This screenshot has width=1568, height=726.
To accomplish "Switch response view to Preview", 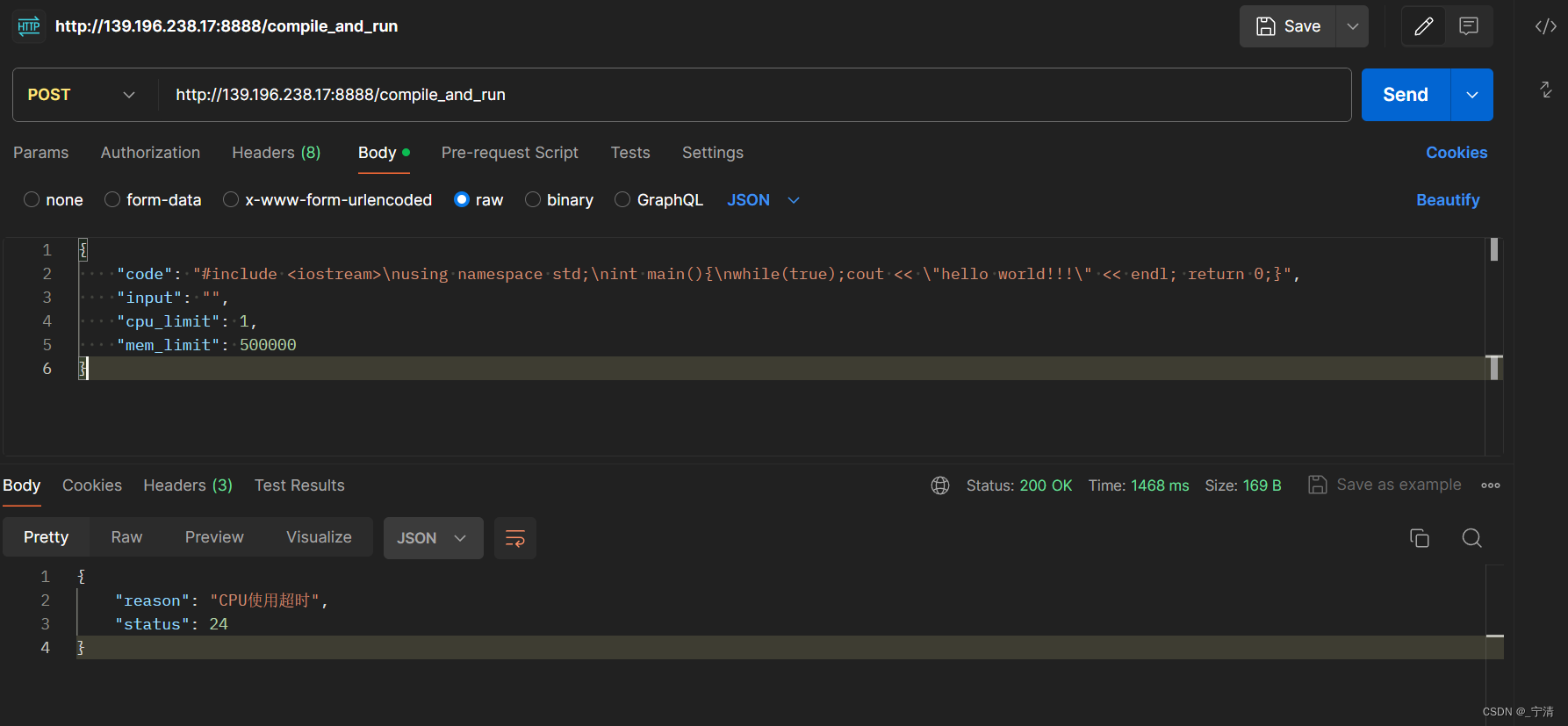I will tap(214, 537).
